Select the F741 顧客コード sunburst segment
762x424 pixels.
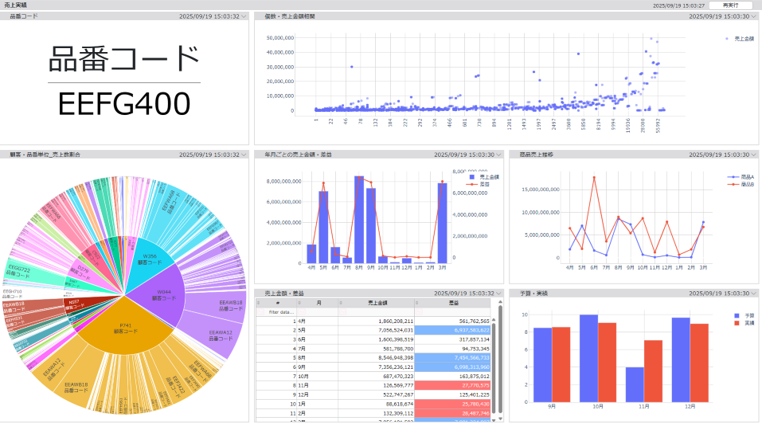(x=125, y=331)
